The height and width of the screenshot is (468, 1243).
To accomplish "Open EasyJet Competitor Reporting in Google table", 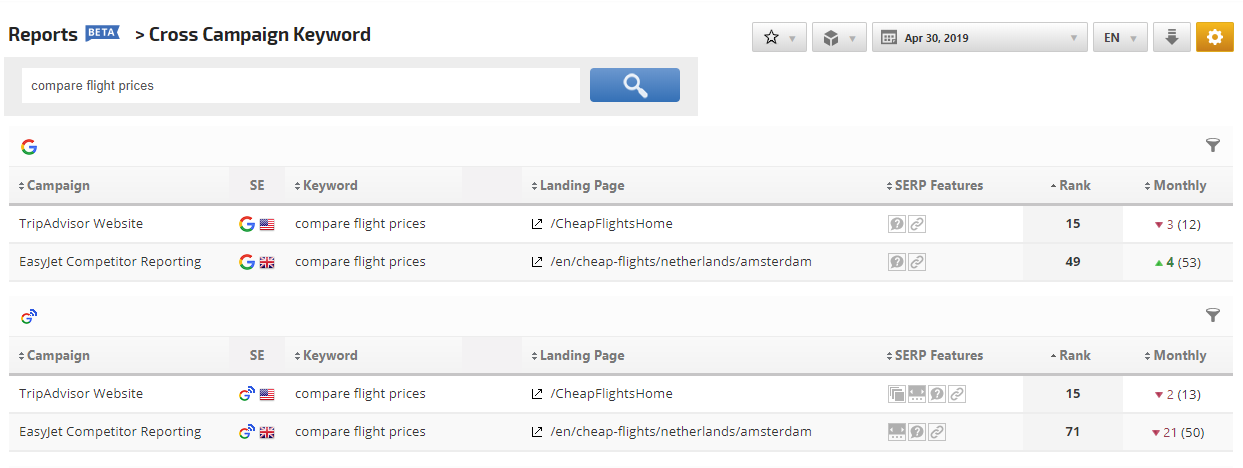I will 110,262.
